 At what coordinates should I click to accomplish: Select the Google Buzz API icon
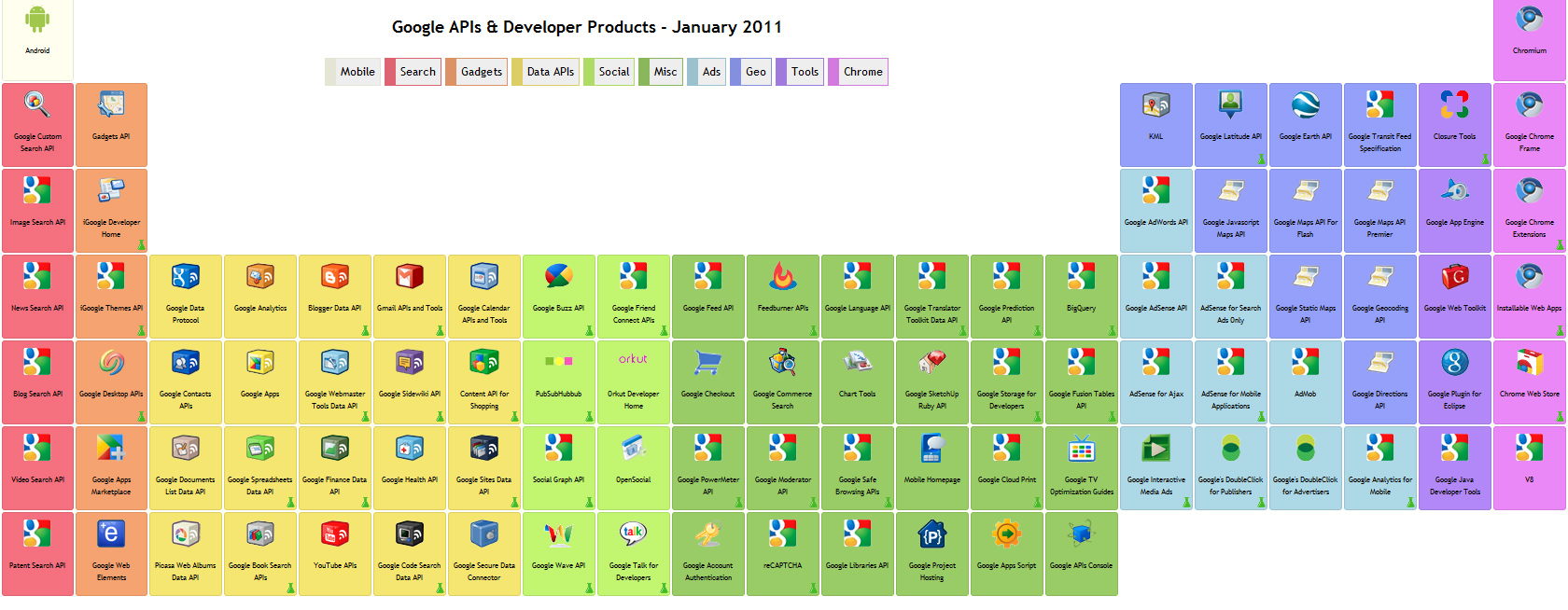pos(558,276)
